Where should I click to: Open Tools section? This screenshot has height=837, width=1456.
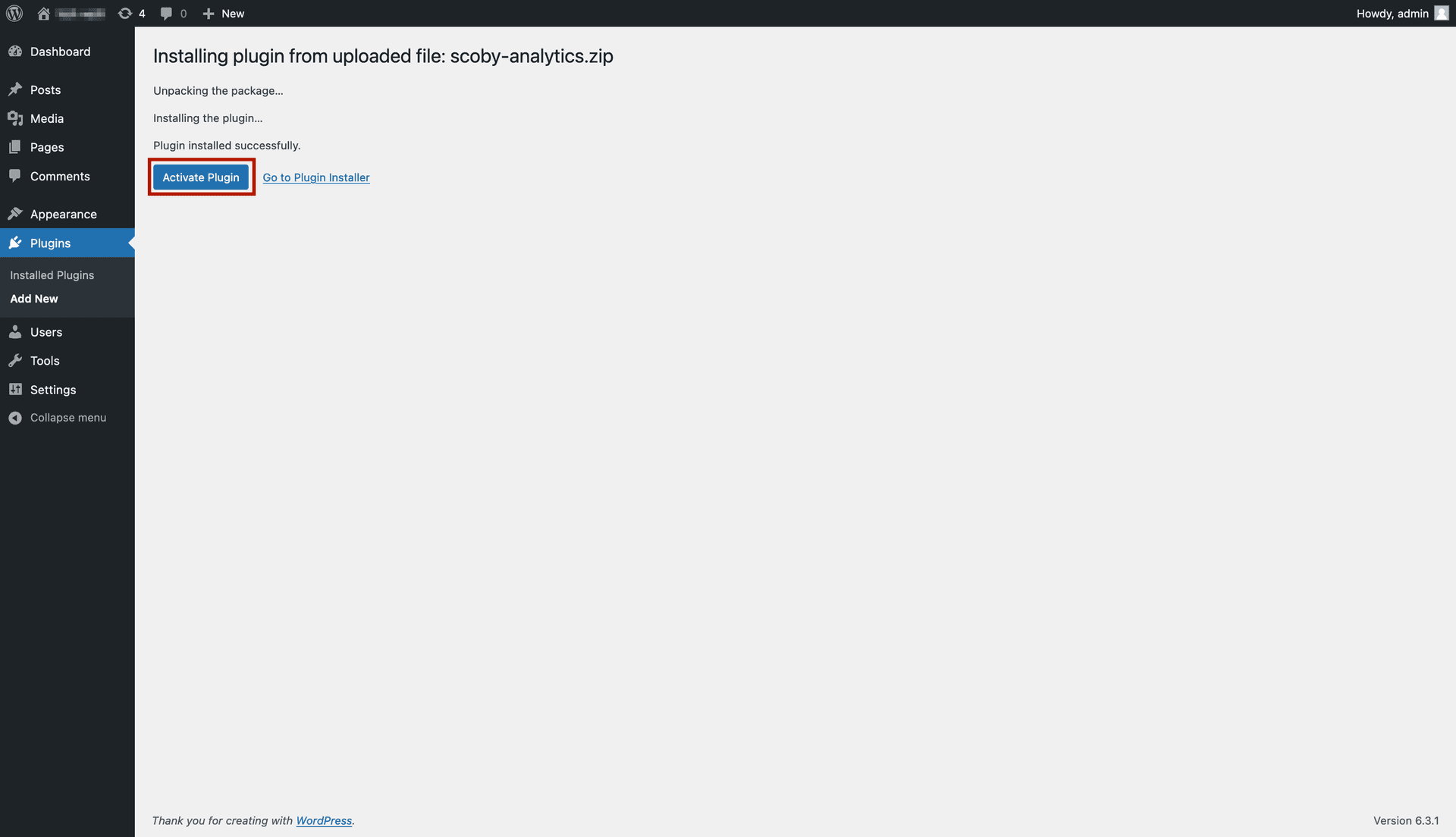point(44,360)
